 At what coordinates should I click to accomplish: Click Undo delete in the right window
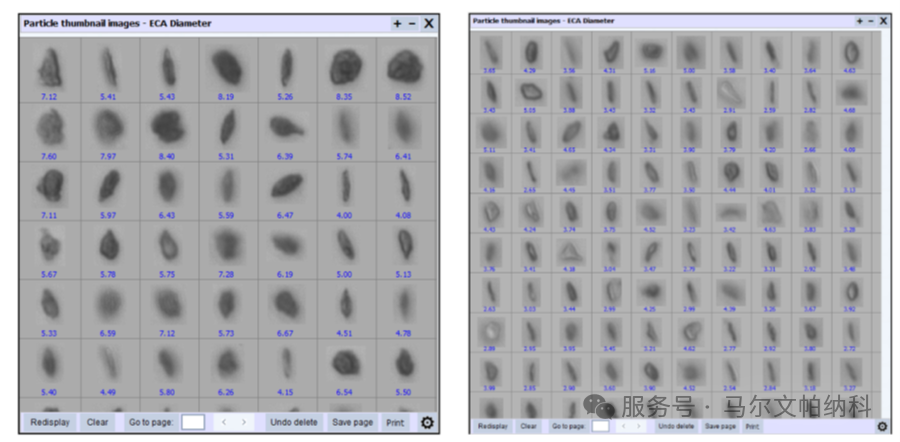tap(676, 427)
